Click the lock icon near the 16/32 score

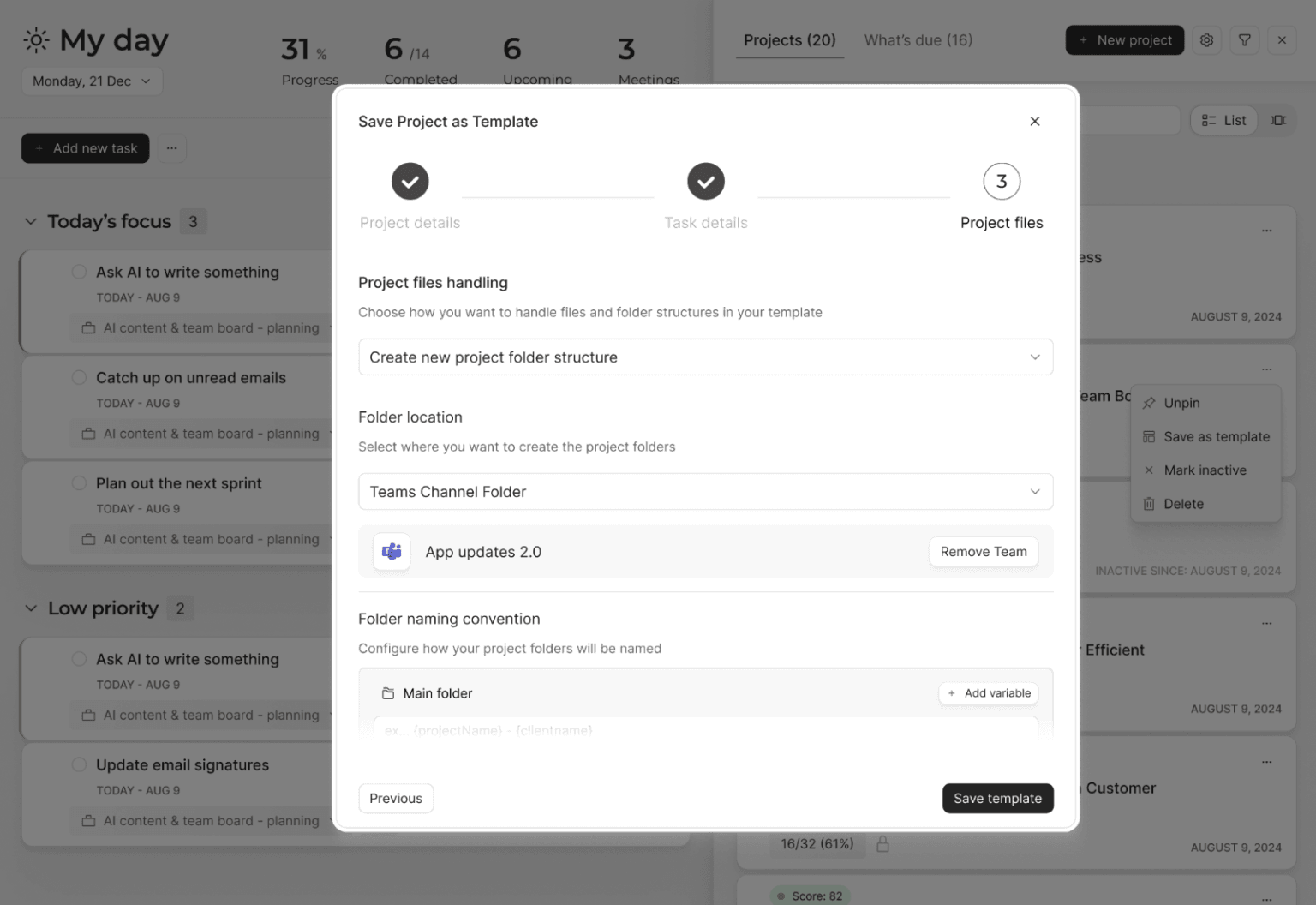point(882,843)
